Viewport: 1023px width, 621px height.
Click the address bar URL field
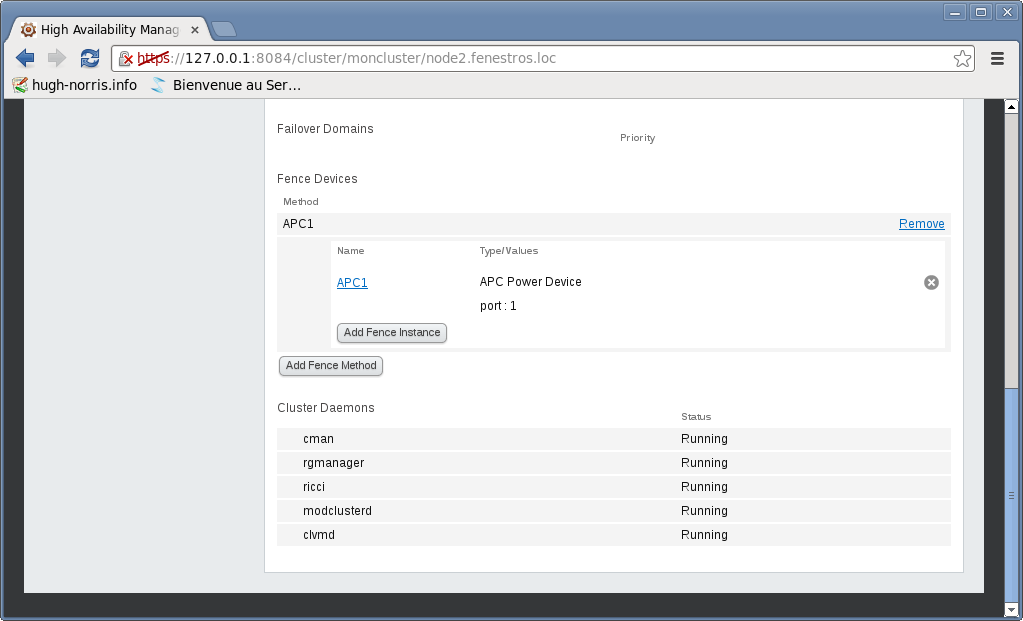coord(540,58)
